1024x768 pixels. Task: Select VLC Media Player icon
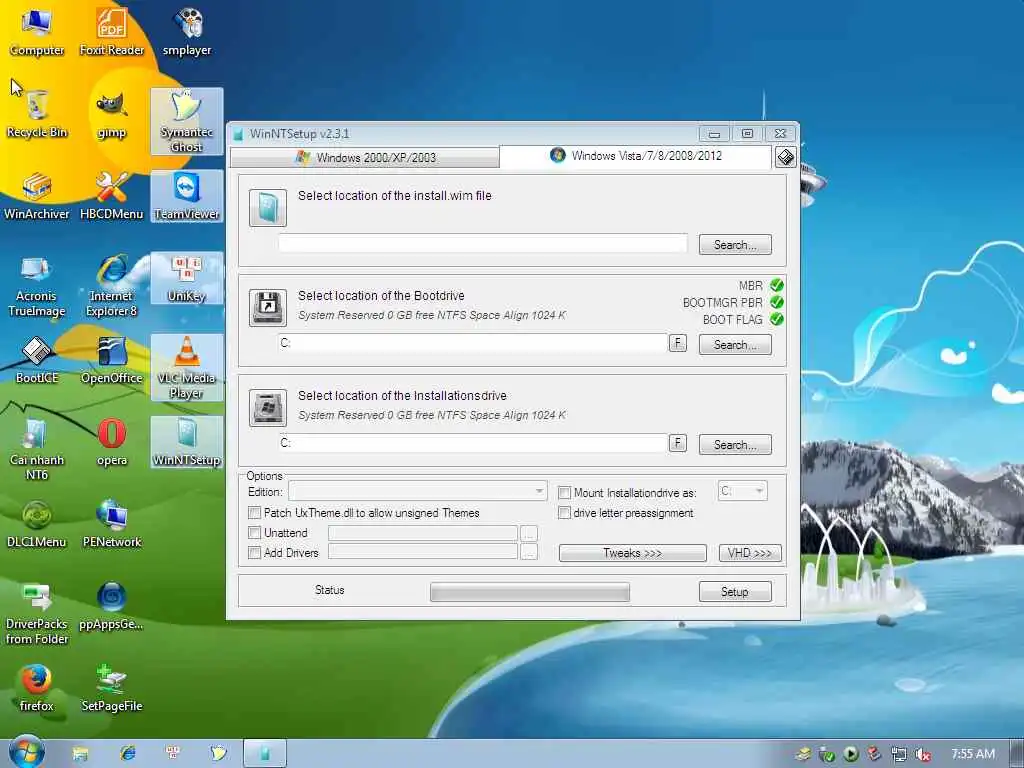(x=187, y=368)
